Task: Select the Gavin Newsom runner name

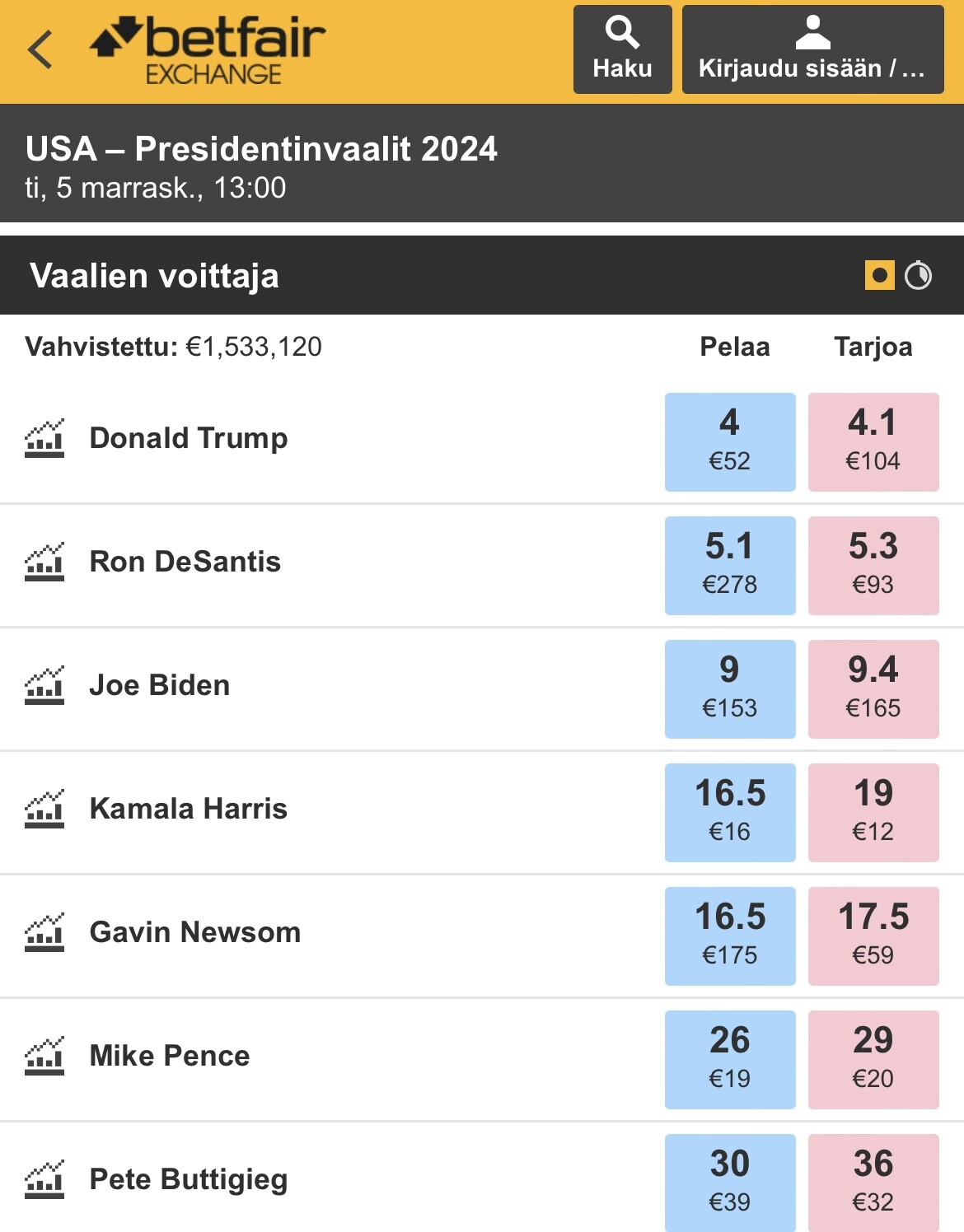Action: 195,932
